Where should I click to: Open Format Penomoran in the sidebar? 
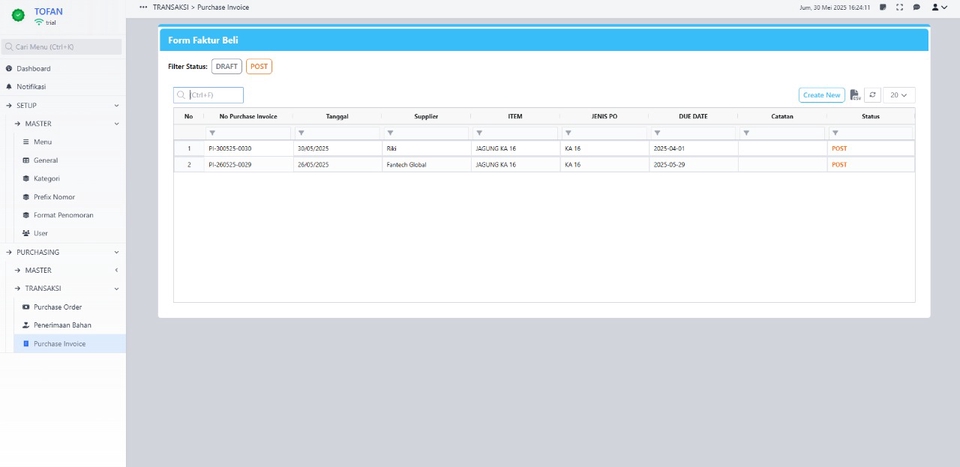[63, 215]
